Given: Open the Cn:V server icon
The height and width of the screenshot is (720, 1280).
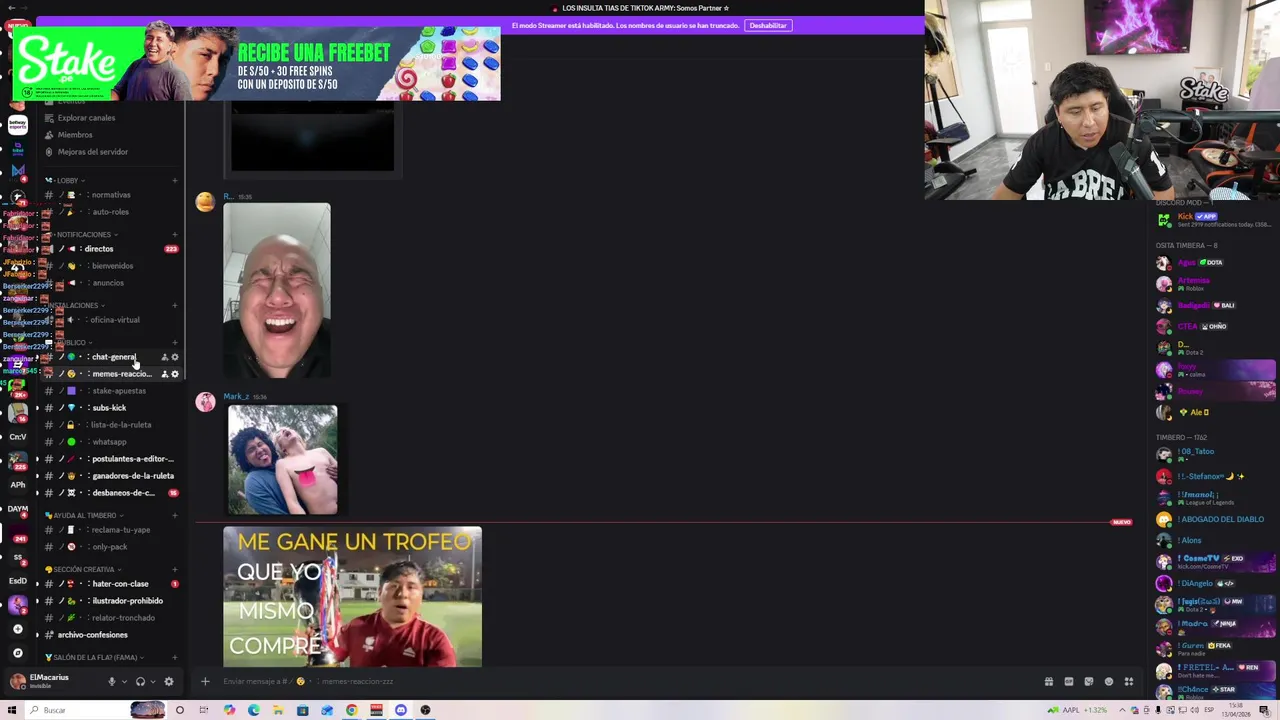Looking at the screenshot, I should (x=18, y=436).
